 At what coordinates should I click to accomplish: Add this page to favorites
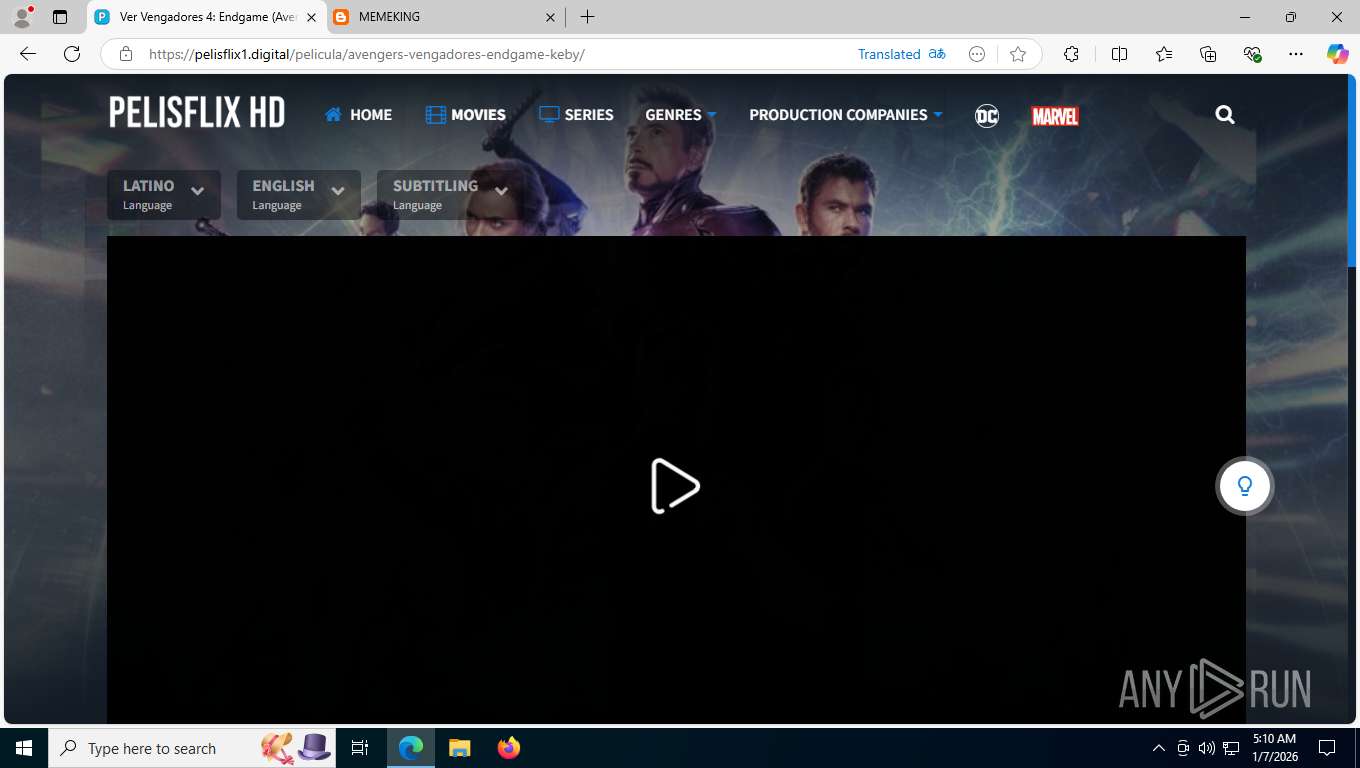pyautogui.click(x=1018, y=54)
